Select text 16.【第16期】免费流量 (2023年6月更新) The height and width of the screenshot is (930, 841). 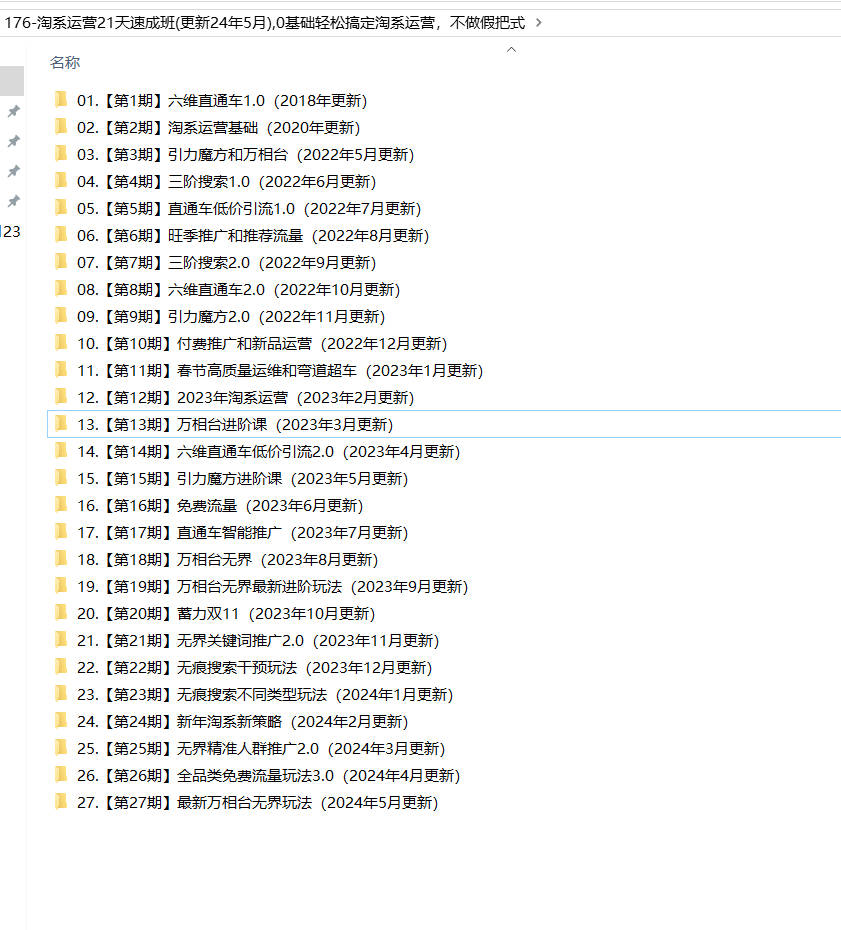[x=220, y=505]
